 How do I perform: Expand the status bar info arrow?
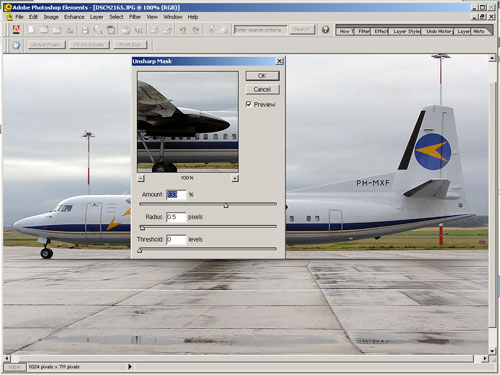(130, 367)
